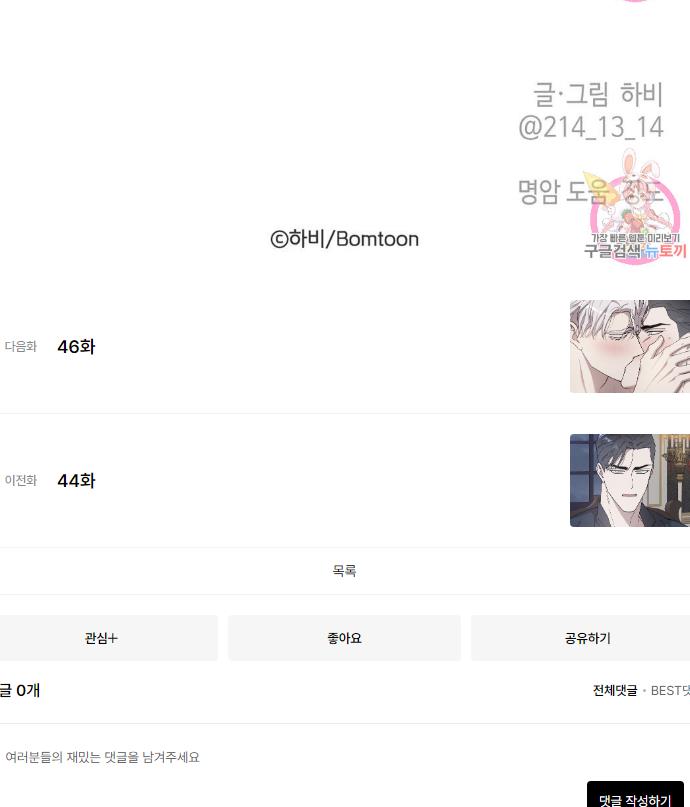Click the author handle @214_13_14
The image size is (690, 807).
point(591,127)
